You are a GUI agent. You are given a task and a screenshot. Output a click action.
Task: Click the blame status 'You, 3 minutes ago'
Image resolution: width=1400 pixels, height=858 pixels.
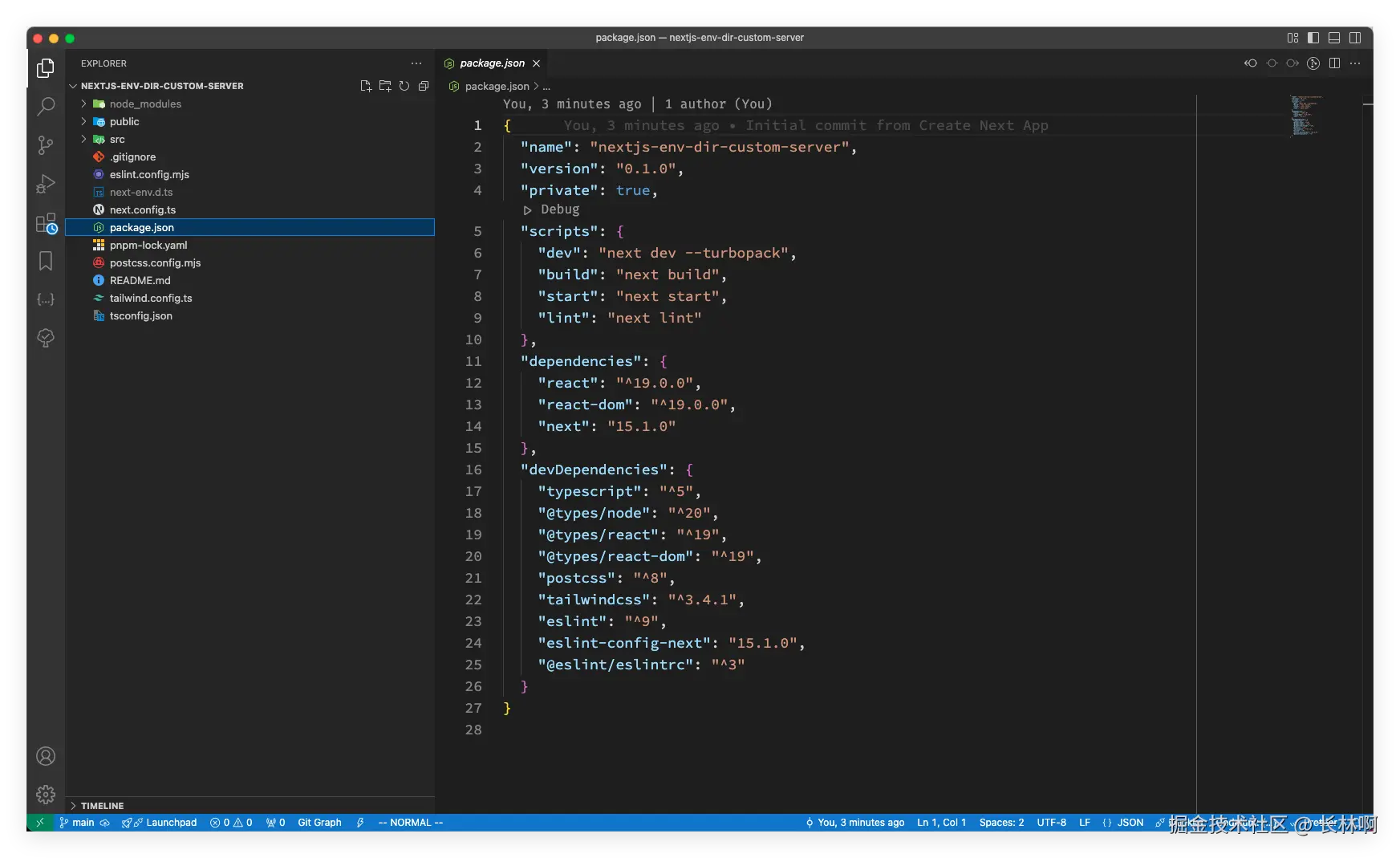(855, 823)
